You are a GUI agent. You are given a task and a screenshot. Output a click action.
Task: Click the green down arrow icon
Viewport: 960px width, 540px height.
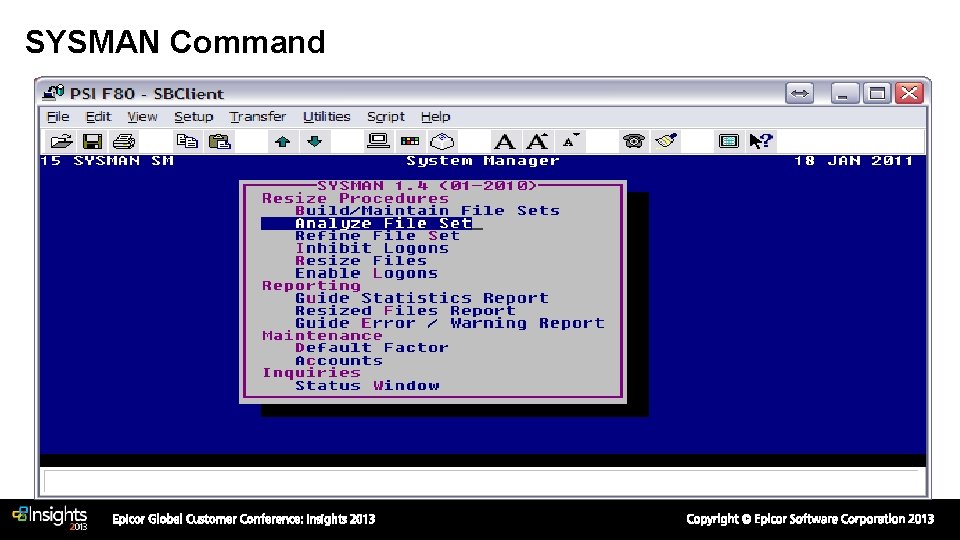(x=315, y=141)
